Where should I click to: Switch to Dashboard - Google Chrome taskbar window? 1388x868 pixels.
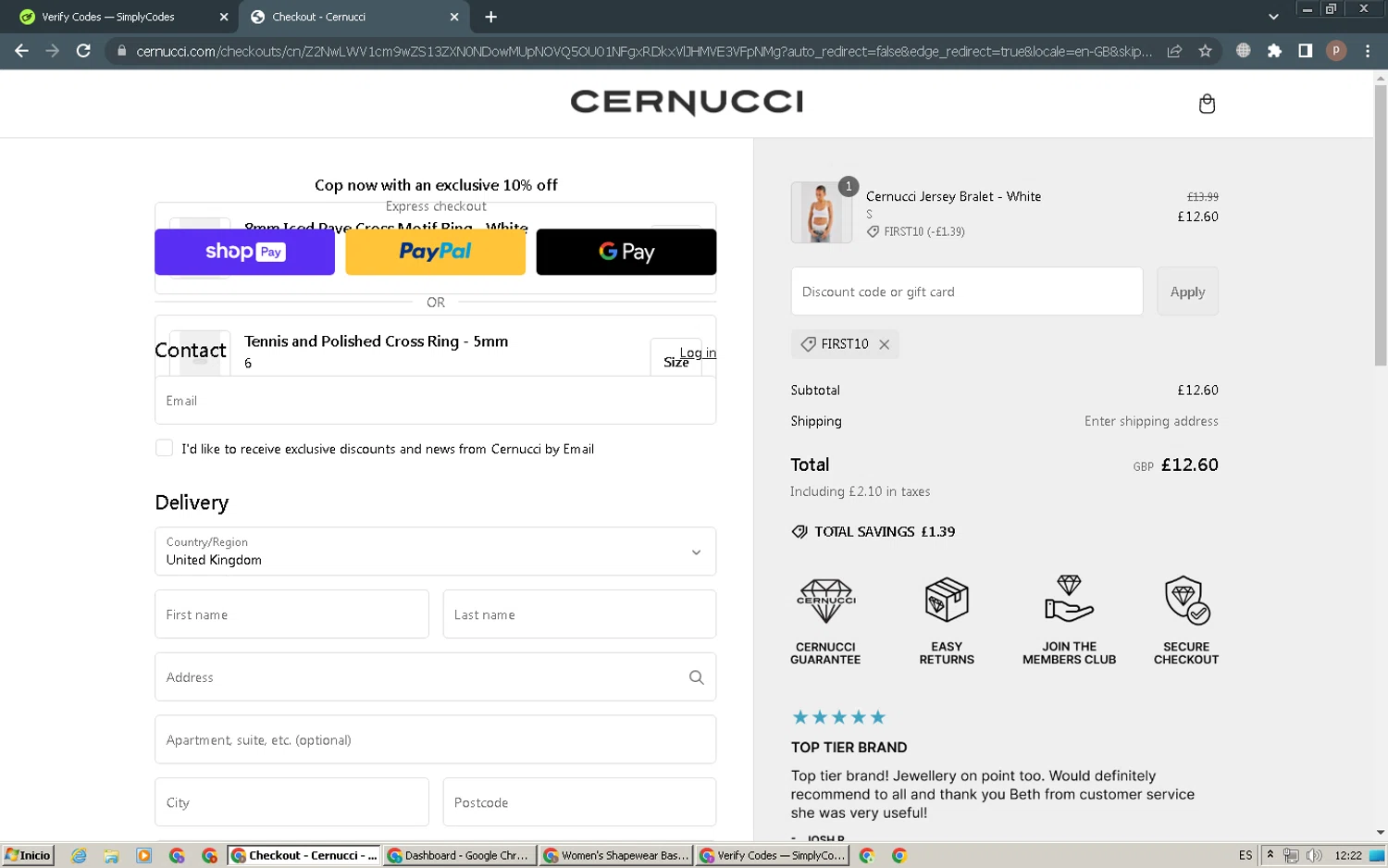click(458, 856)
